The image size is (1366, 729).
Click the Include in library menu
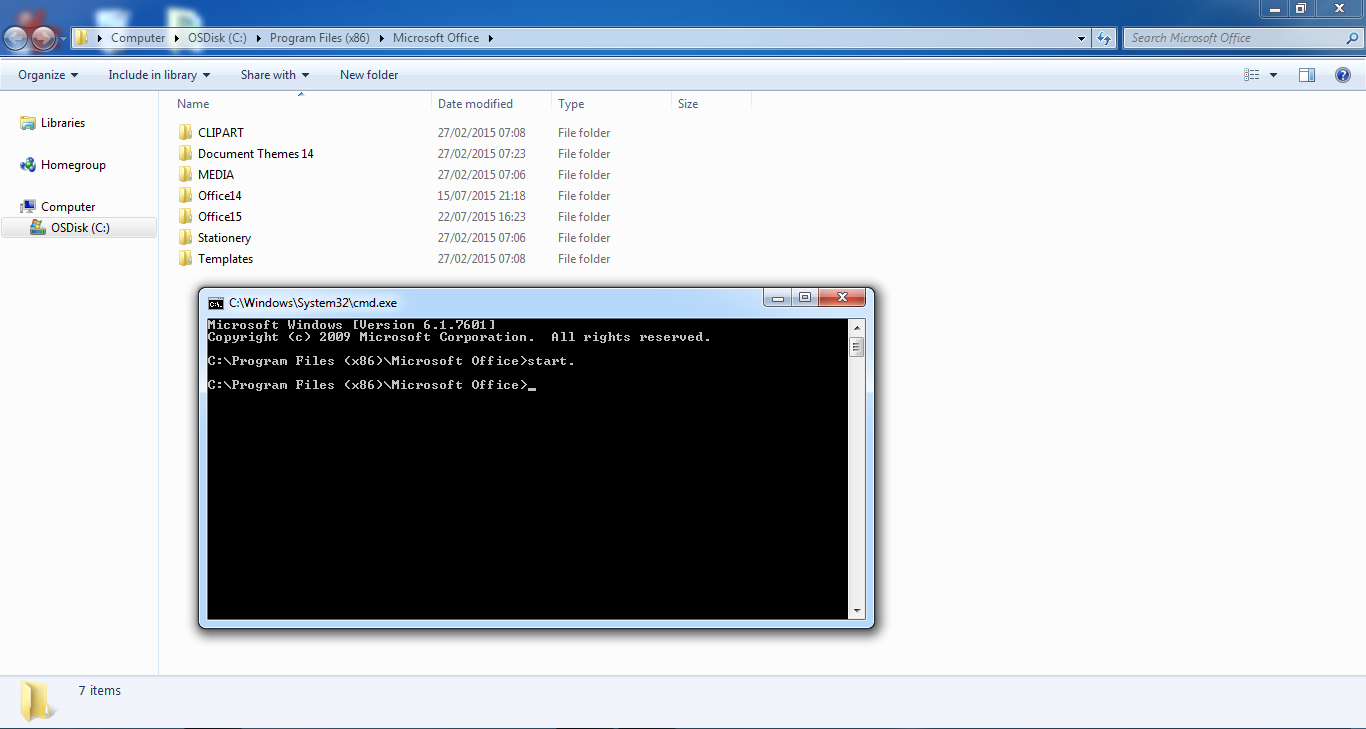pyautogui.click(x=158, y=74)
